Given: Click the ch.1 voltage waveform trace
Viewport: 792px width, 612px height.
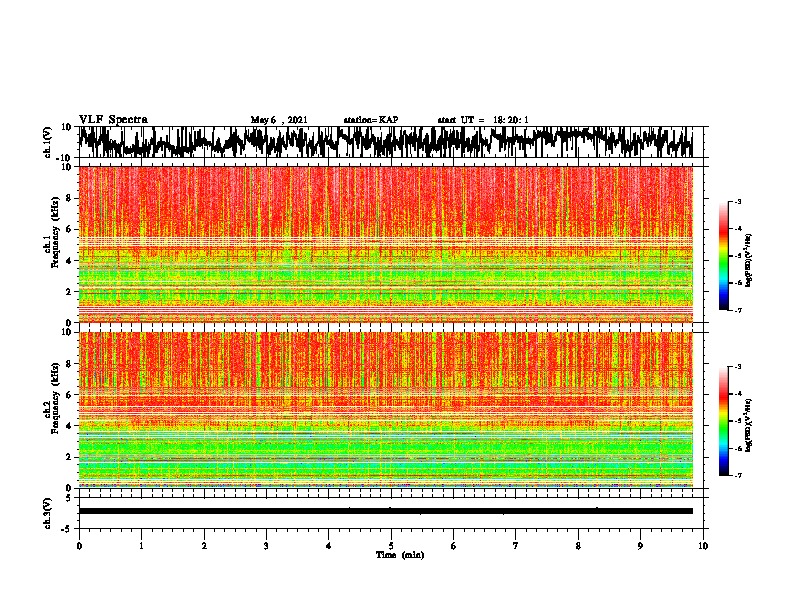Looking at the screenshot, I should click(385, 142).
